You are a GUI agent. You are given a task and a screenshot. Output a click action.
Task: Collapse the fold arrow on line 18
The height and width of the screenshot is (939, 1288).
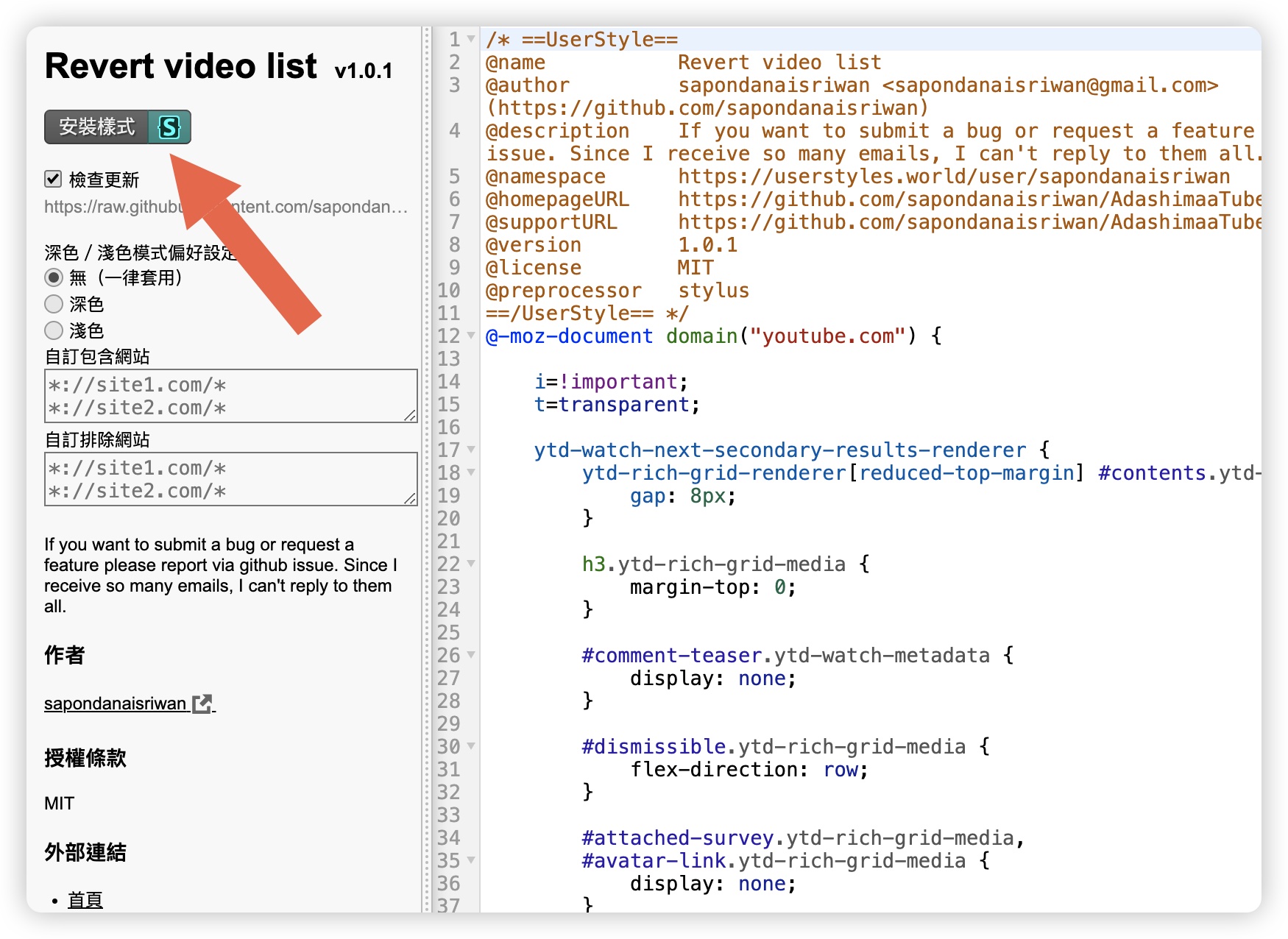[x=471, y=472]
